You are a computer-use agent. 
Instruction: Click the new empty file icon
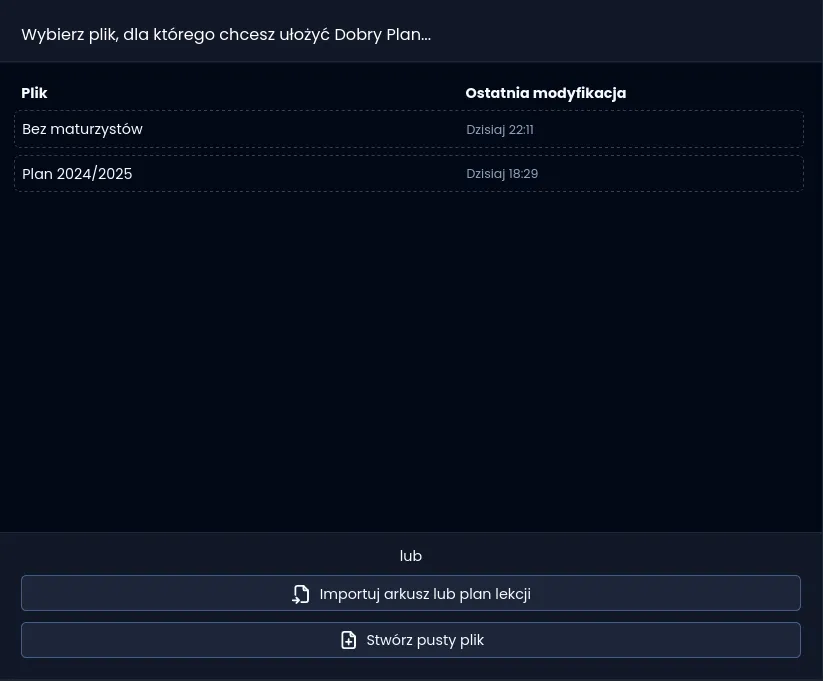(x=348, y=640)
